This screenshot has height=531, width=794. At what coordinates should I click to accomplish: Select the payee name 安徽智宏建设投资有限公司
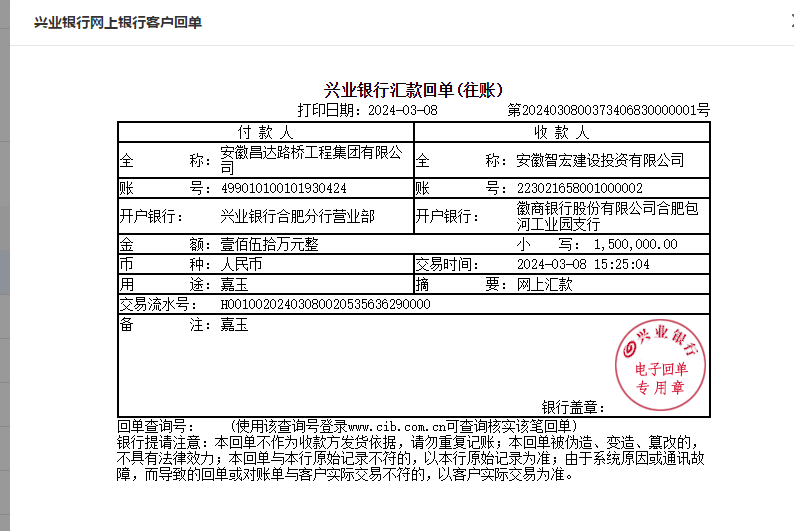point(600,160)
